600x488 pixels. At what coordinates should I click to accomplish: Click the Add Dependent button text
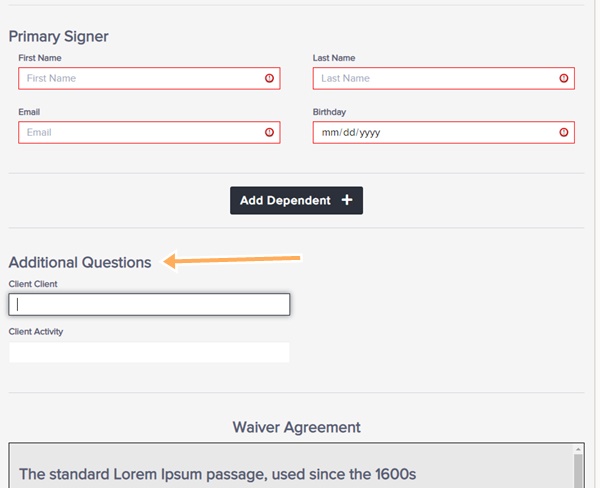[x=285, y=200]
